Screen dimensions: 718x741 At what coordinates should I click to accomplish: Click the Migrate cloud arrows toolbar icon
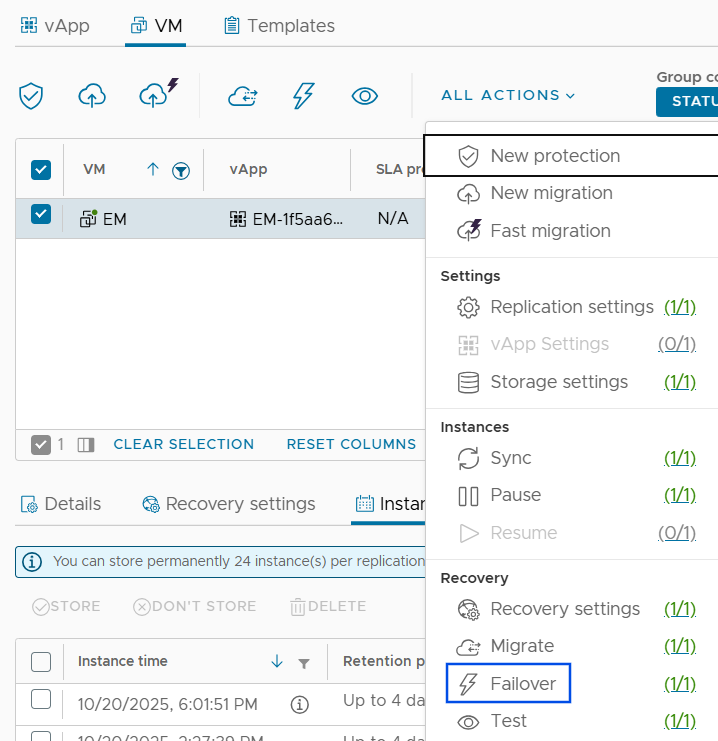[x=243, y=96]
